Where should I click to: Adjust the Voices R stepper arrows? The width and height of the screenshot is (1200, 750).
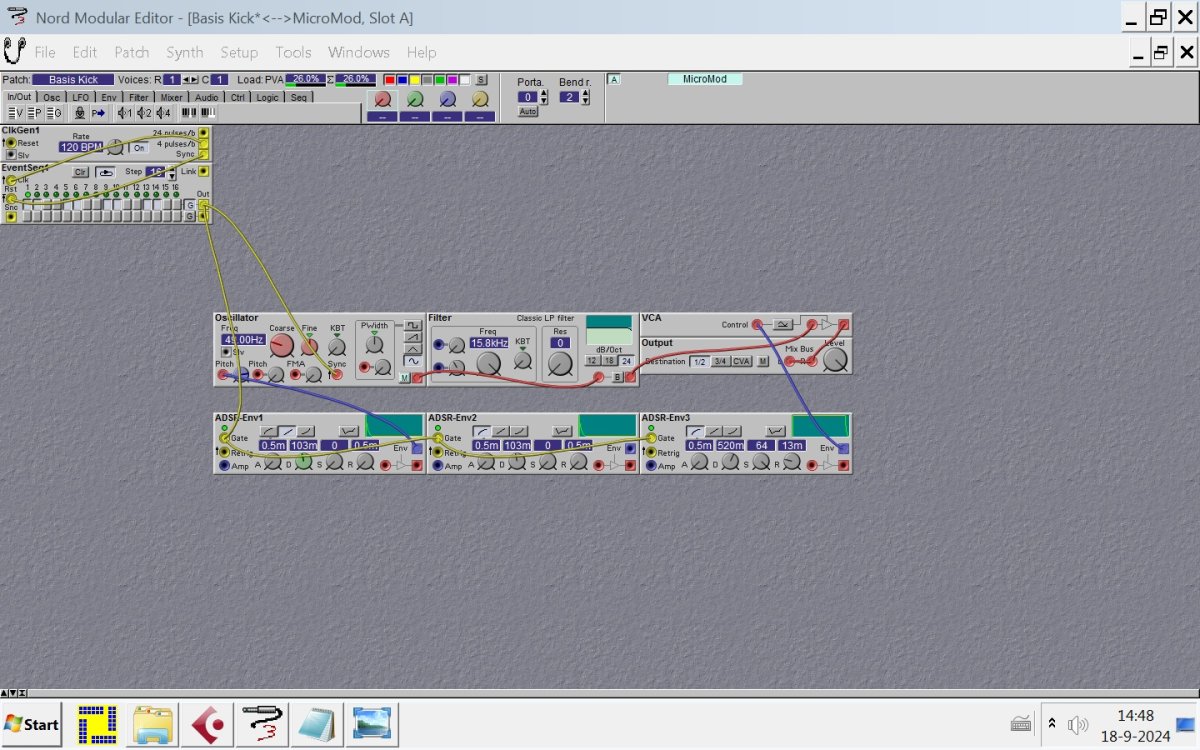[190, 80]
